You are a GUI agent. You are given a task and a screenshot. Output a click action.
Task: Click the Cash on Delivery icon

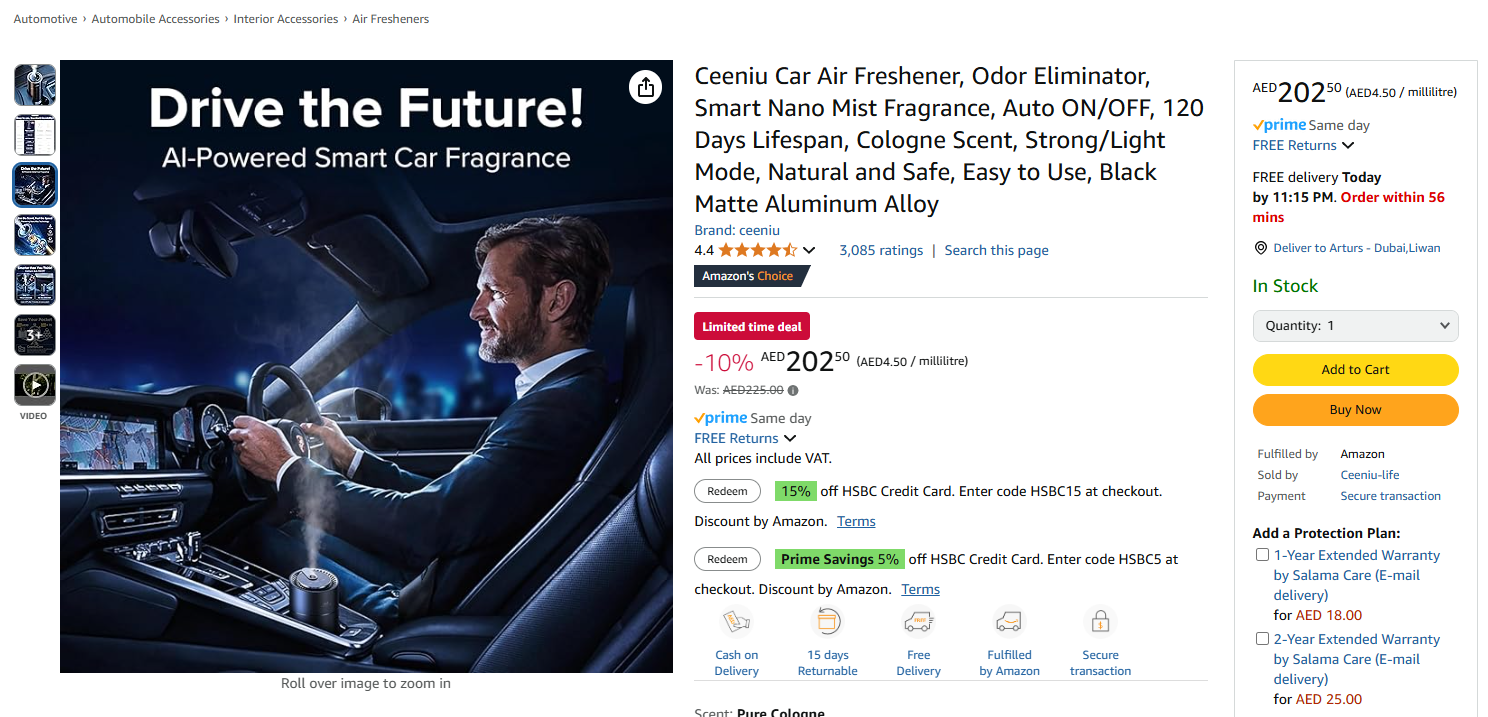pos(737,622)
